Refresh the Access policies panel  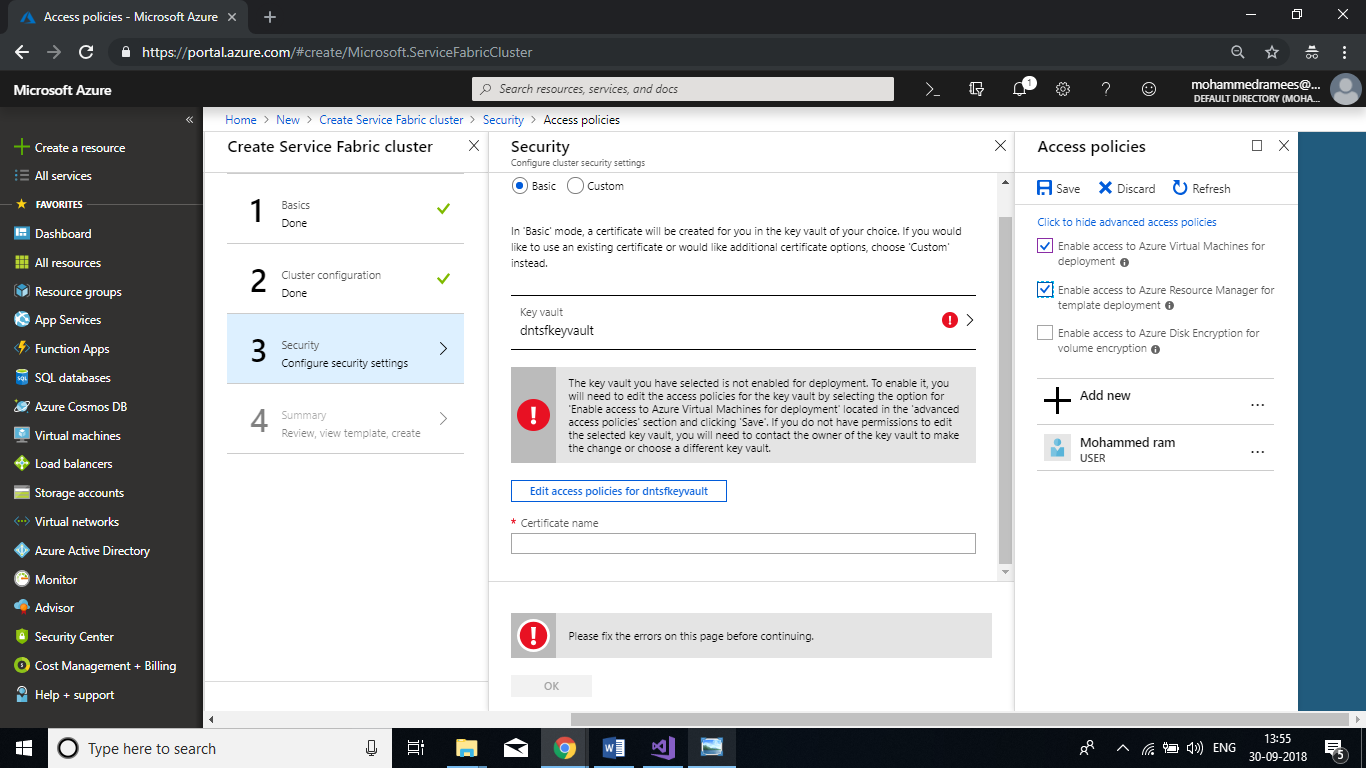click(1201, 188)
